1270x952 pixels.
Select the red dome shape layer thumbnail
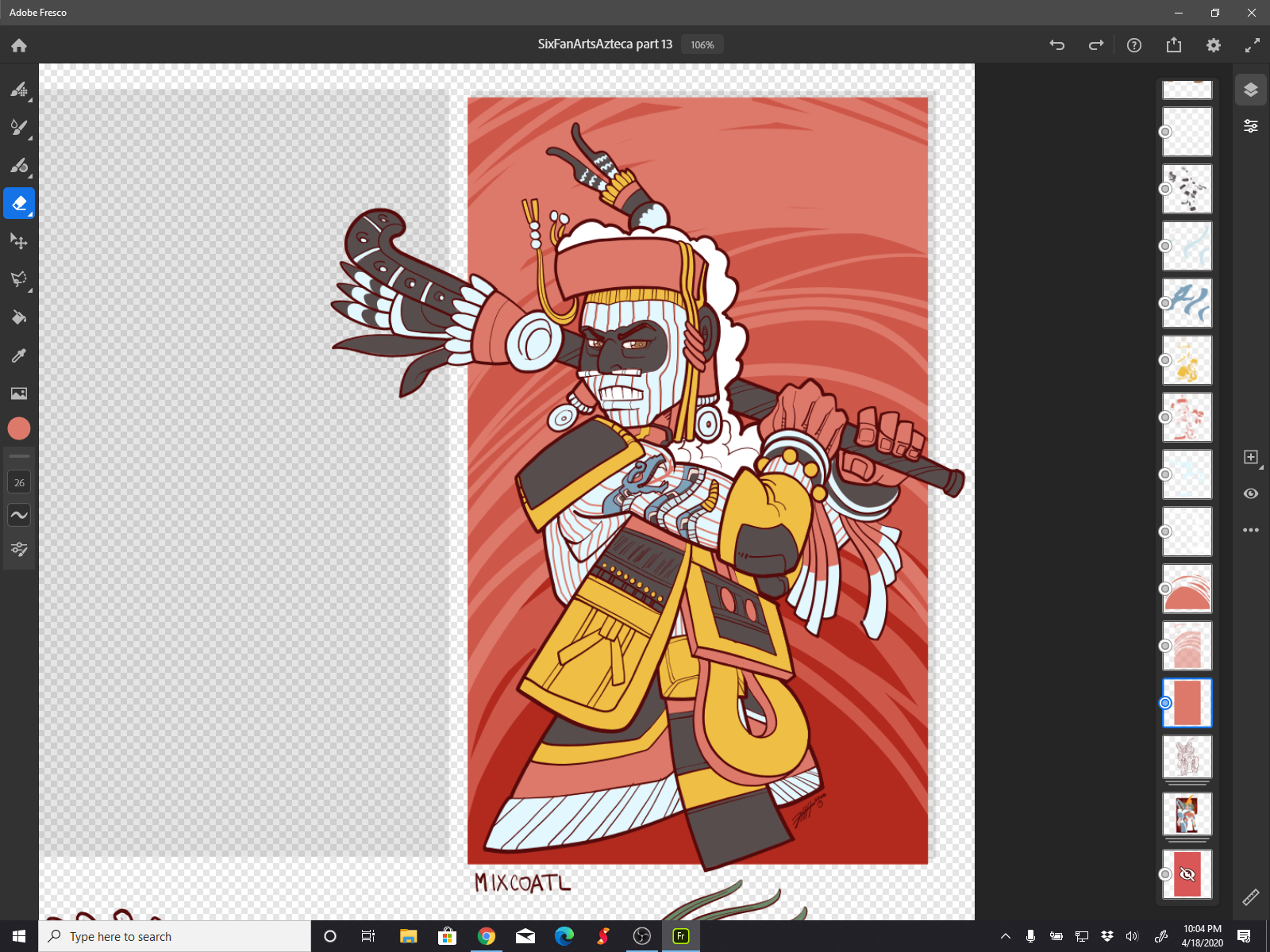[1187, 589]
